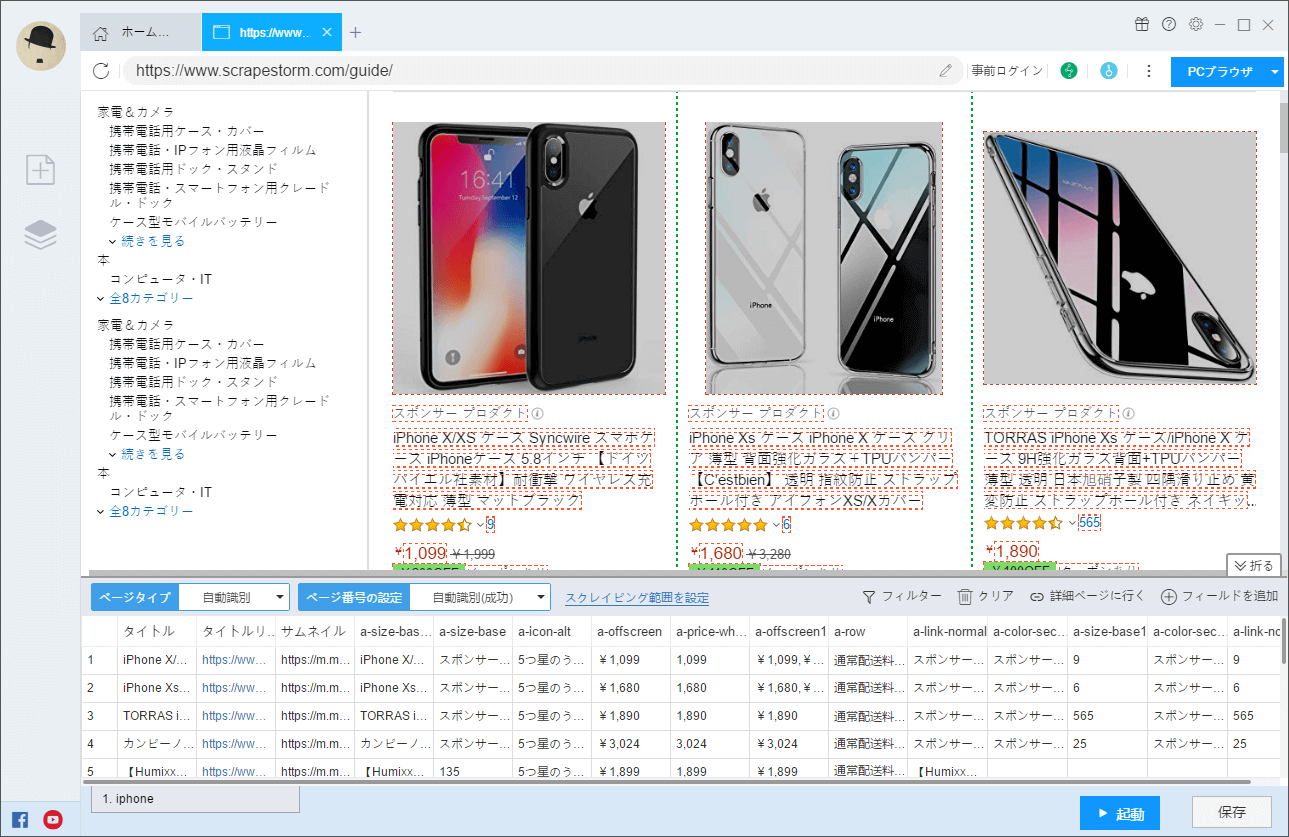
Task: Collapse preview with 折る button
Action: [1254, 565]
